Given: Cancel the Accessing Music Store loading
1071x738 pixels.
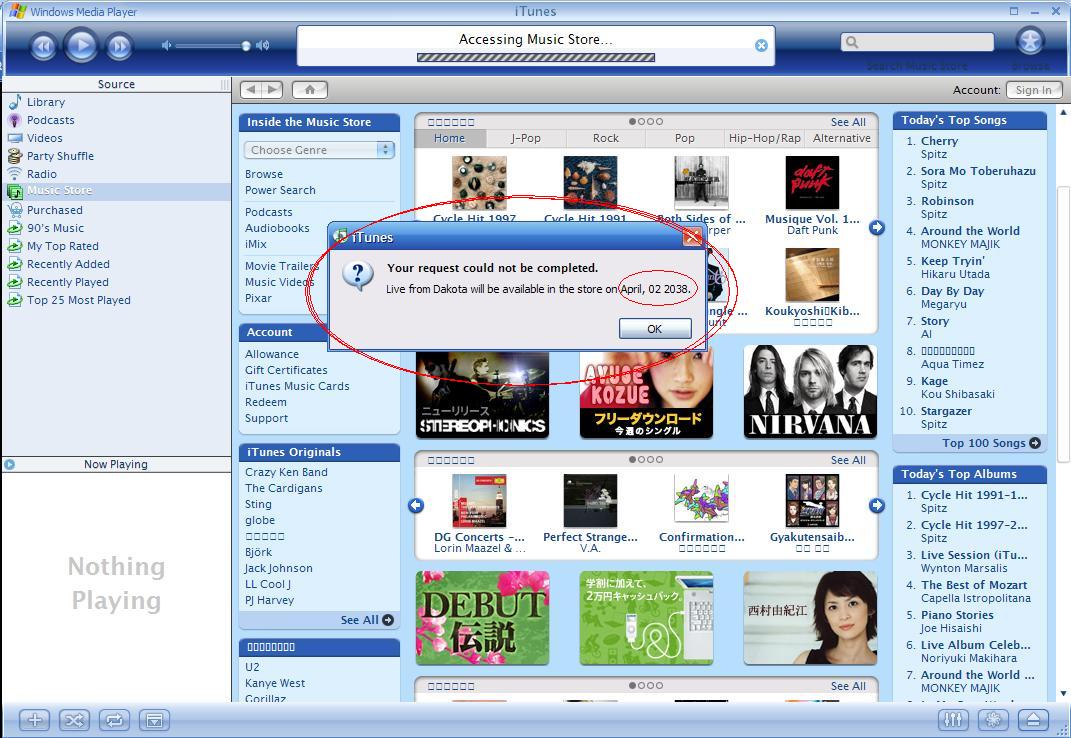Looking at the screenshot, I should tap(761, 45).
